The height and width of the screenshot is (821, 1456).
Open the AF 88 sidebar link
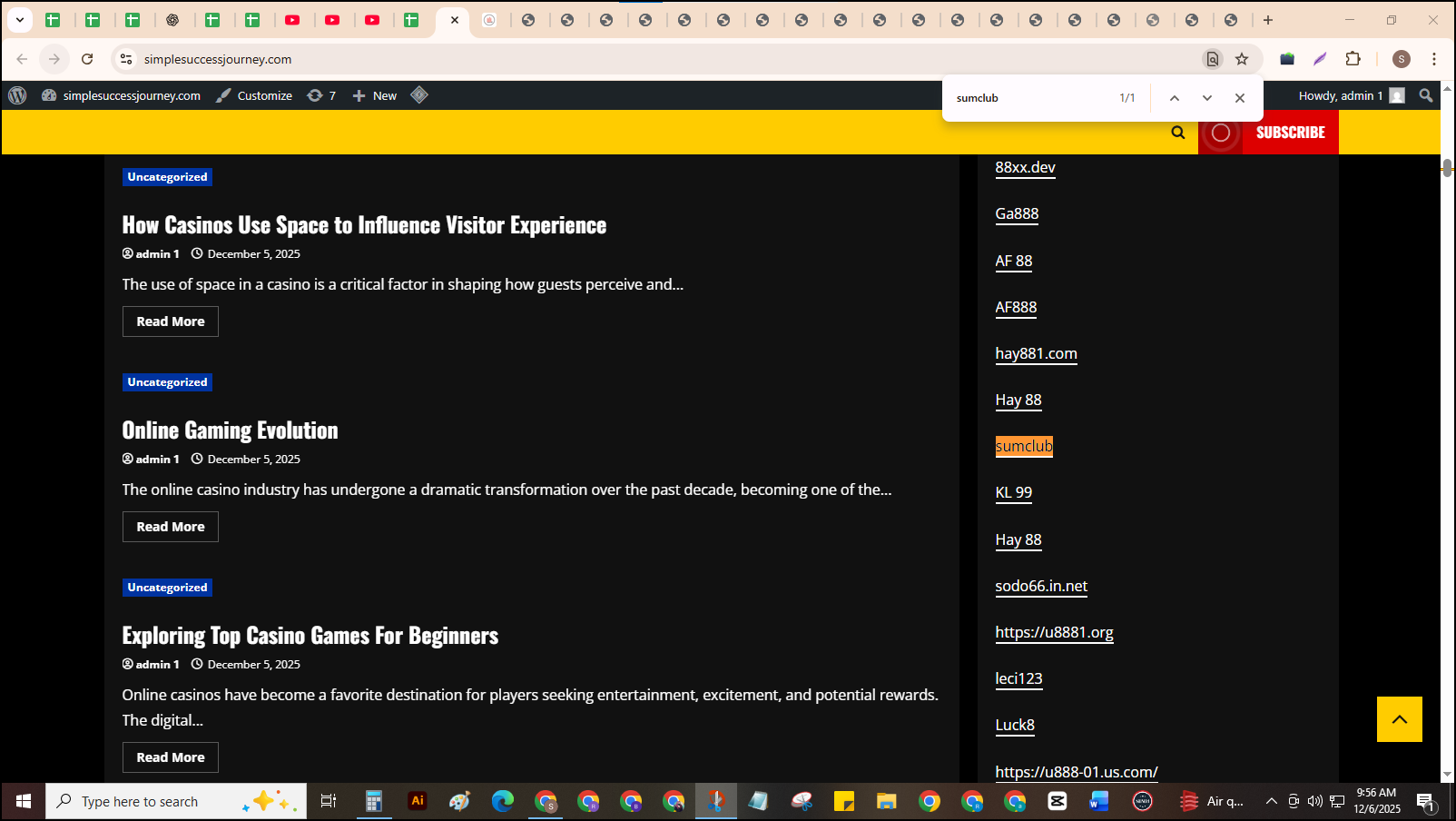click(1014, 261)
